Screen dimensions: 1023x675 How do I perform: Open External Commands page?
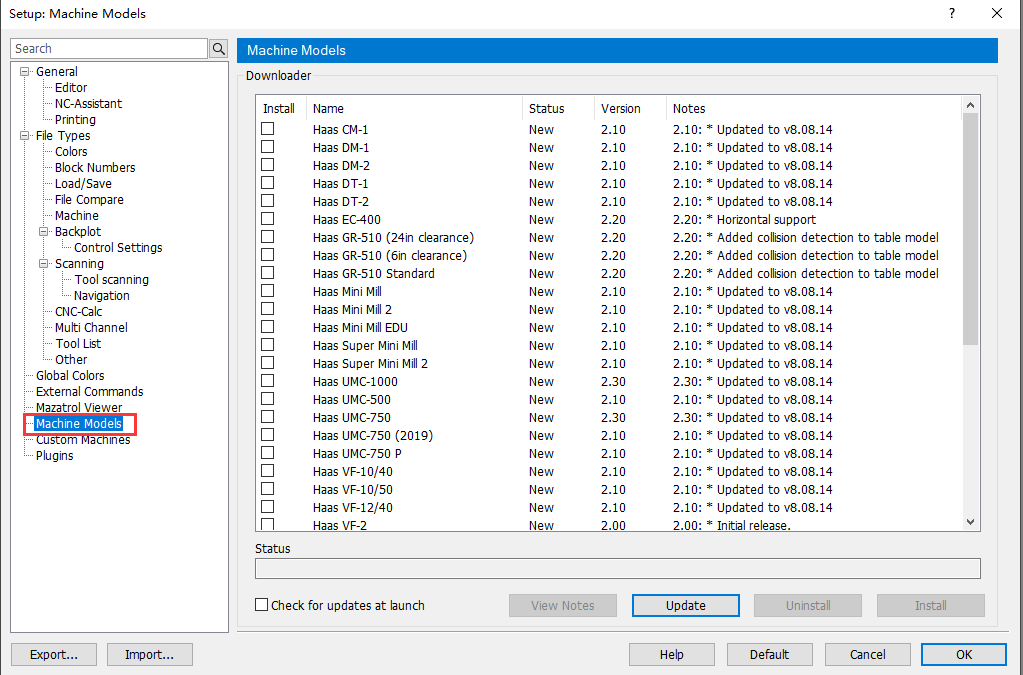pos(89,391)
